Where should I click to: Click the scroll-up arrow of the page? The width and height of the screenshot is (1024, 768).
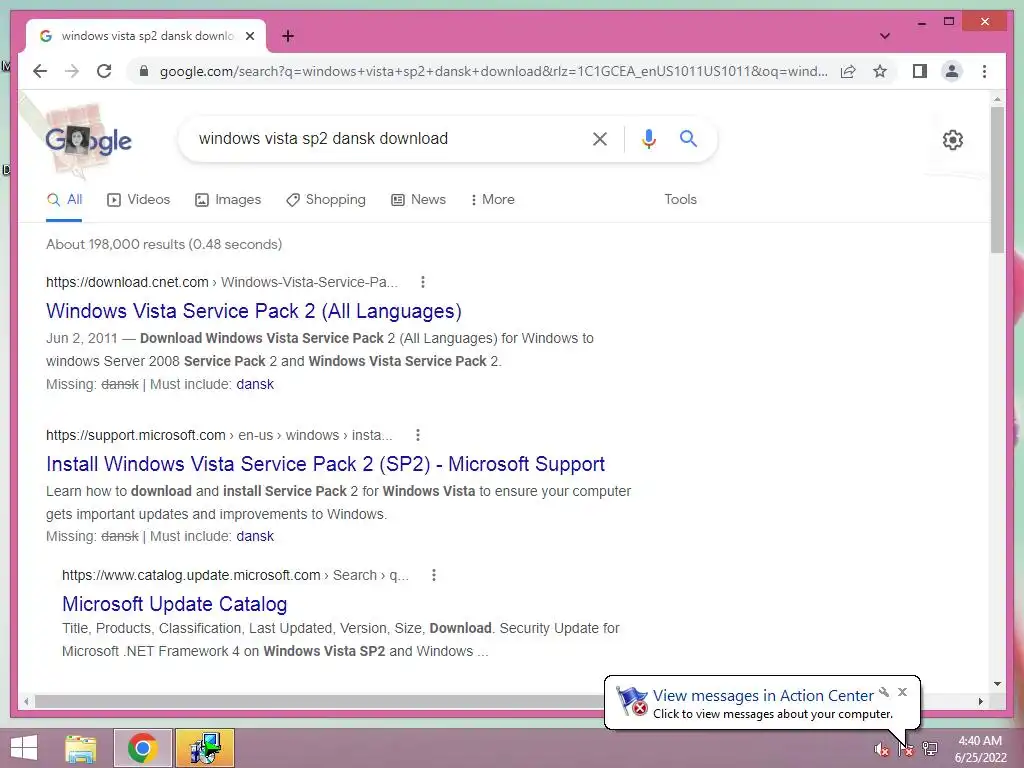click(x=997, y=99)
